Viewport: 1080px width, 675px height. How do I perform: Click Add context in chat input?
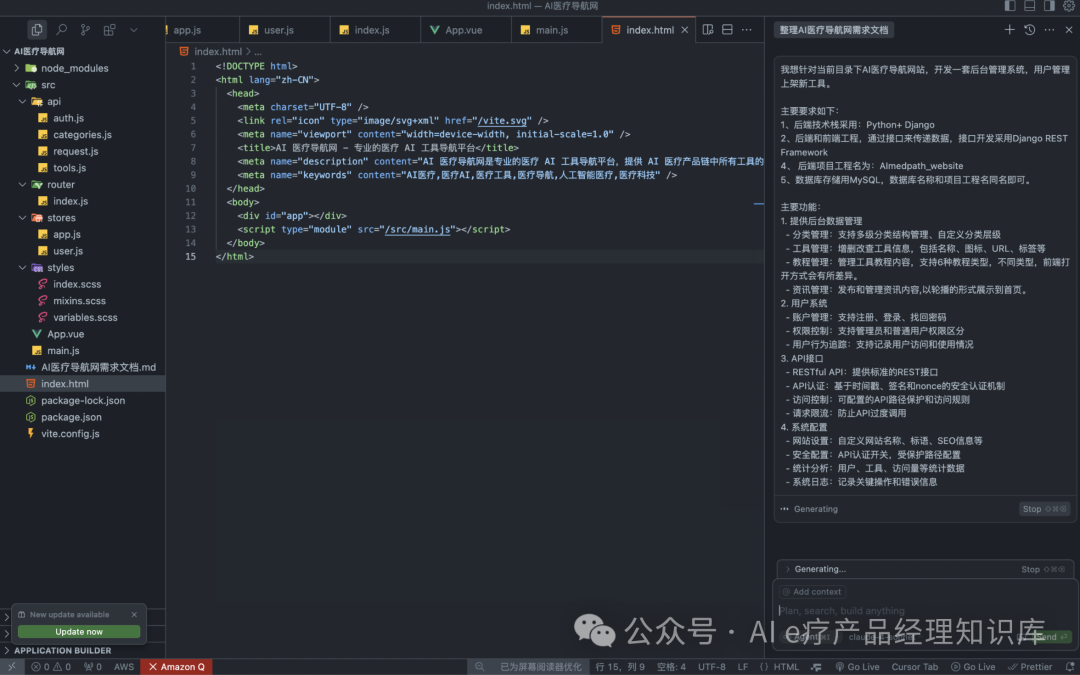pos(812,592)
